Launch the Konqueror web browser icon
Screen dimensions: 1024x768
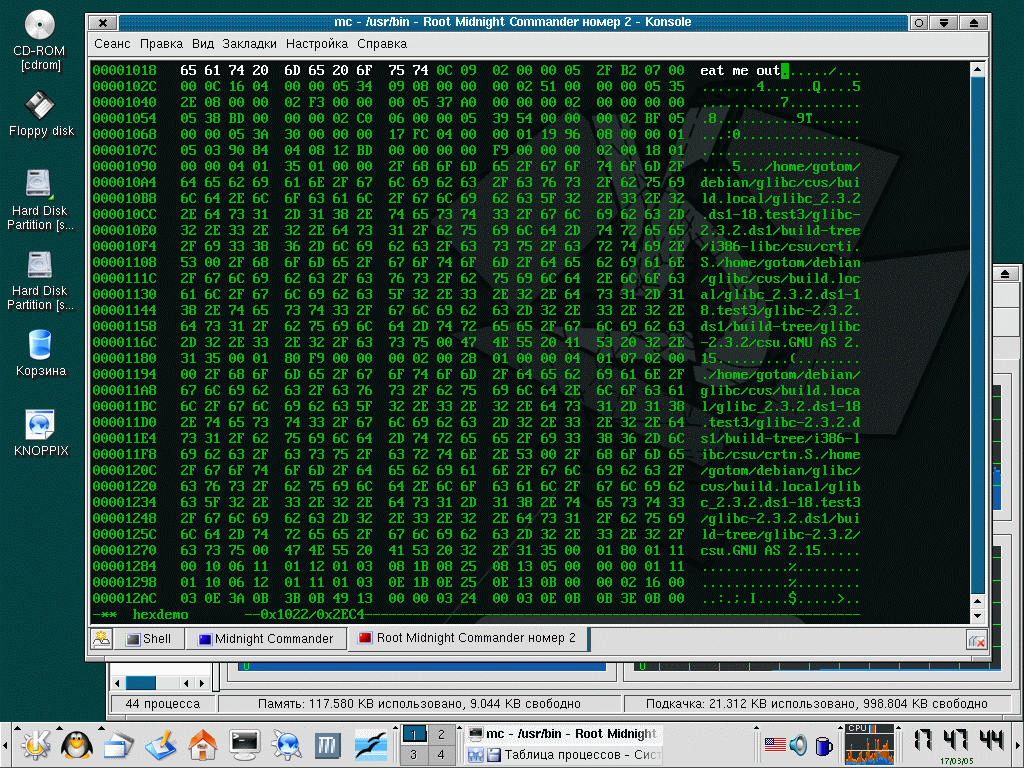pos(286,745)
